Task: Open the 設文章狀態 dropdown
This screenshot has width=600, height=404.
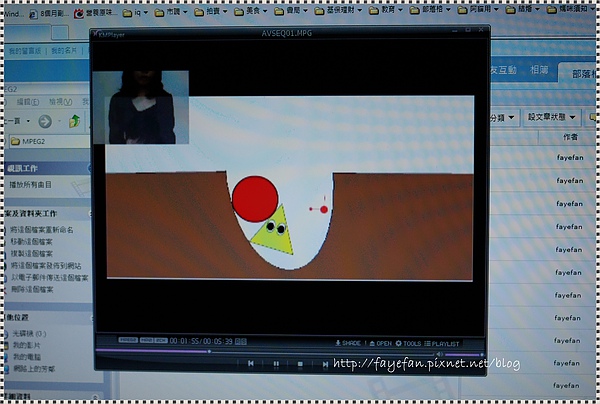Action: click(552, 117)
